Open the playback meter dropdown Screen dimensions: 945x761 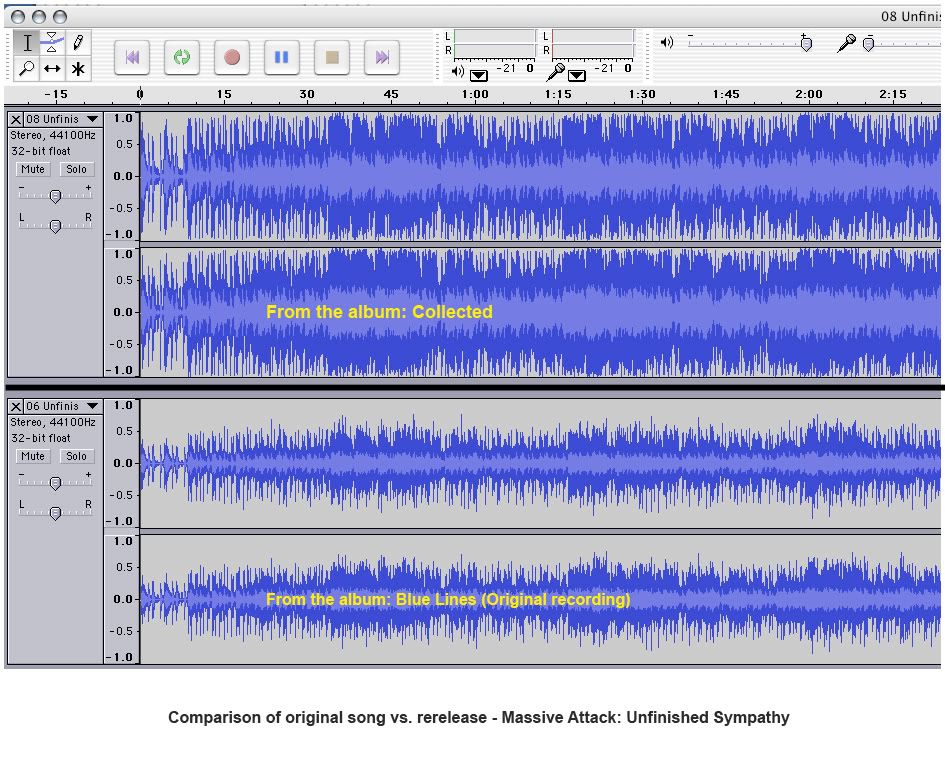479,75
